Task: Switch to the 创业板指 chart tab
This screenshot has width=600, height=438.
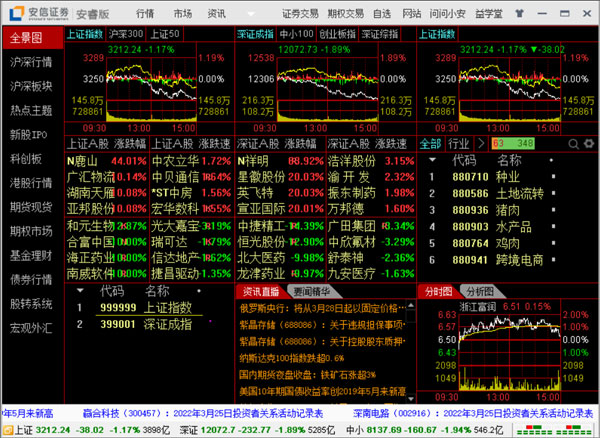Action: tap(338, 34)
